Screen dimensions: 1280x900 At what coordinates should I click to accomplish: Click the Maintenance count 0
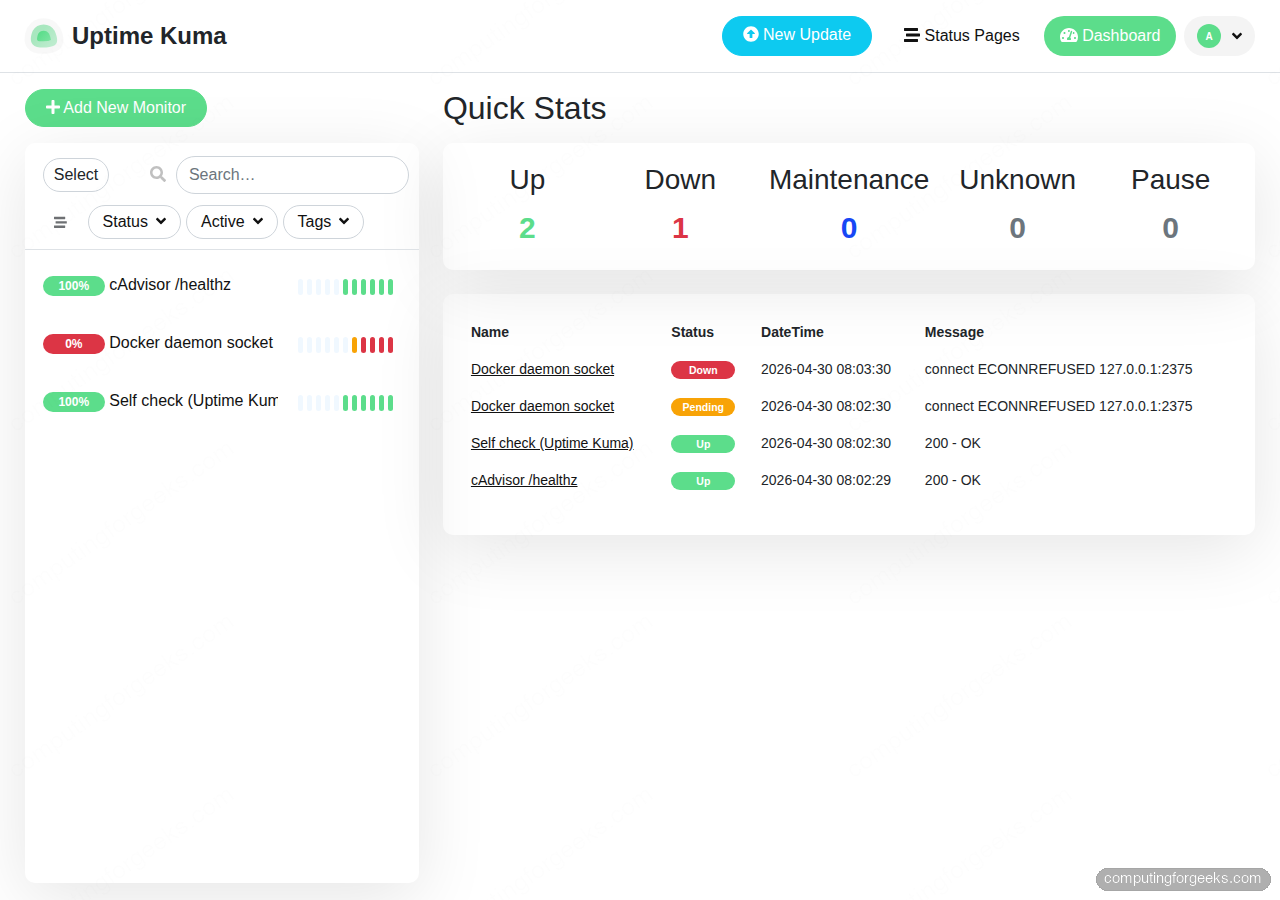pyautogui.click(x=849, y=228)
